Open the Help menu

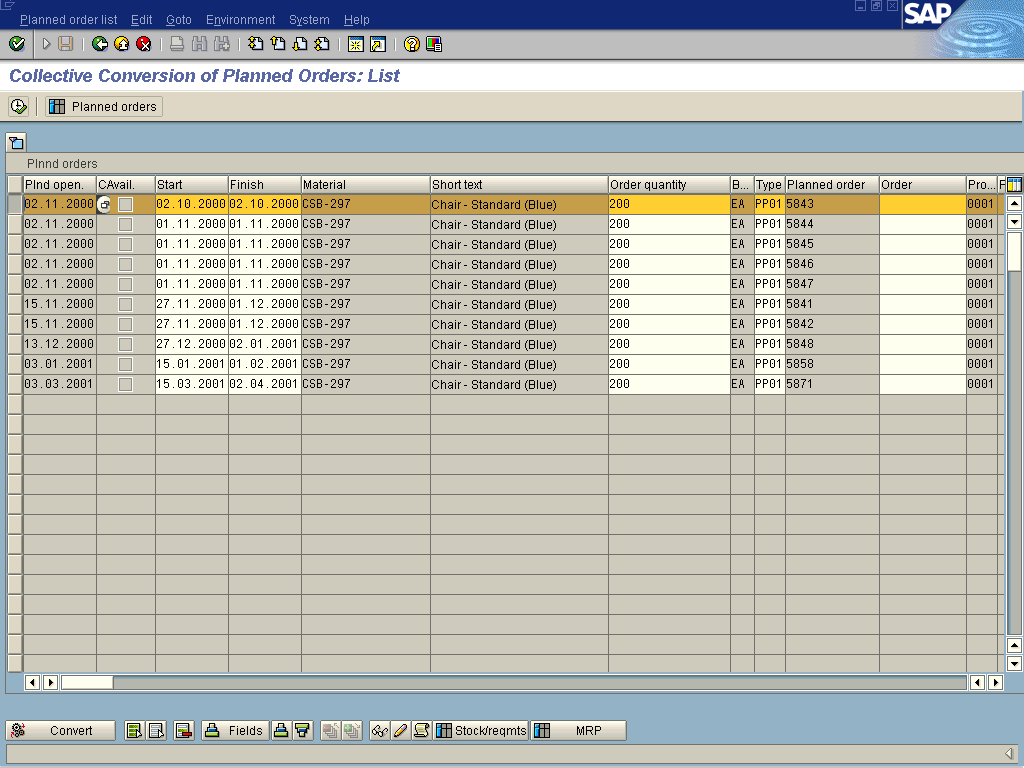click(357, 20)
